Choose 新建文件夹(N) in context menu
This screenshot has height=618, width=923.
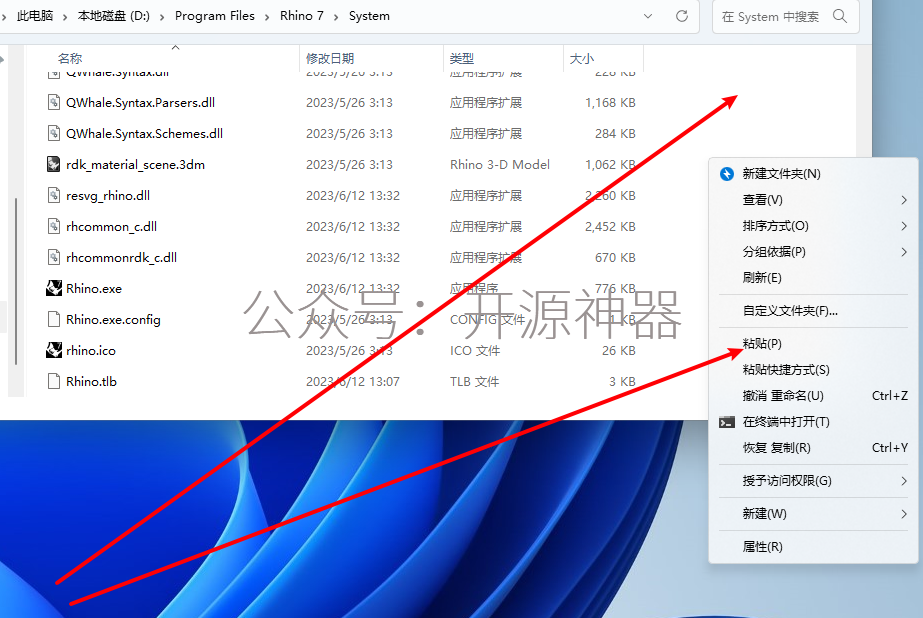click(x=814, y=174)
